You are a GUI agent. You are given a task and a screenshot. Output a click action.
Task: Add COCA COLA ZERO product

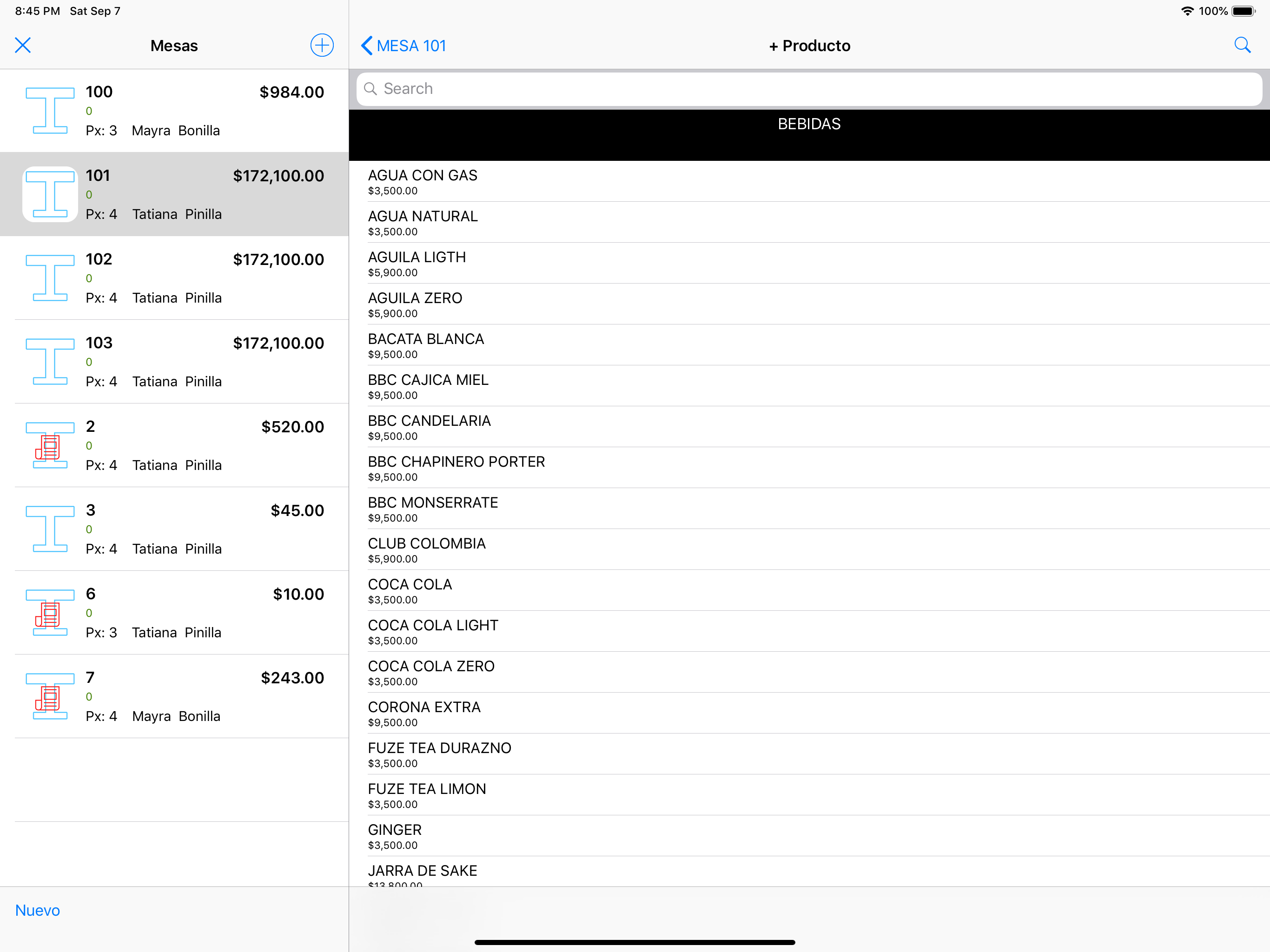tap(809, 672)
